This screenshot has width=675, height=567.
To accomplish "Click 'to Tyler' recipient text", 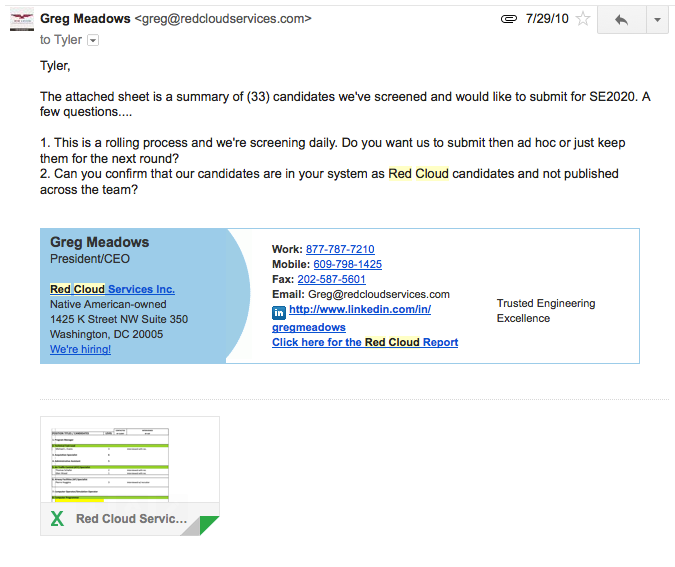I will tap(61, 40).
